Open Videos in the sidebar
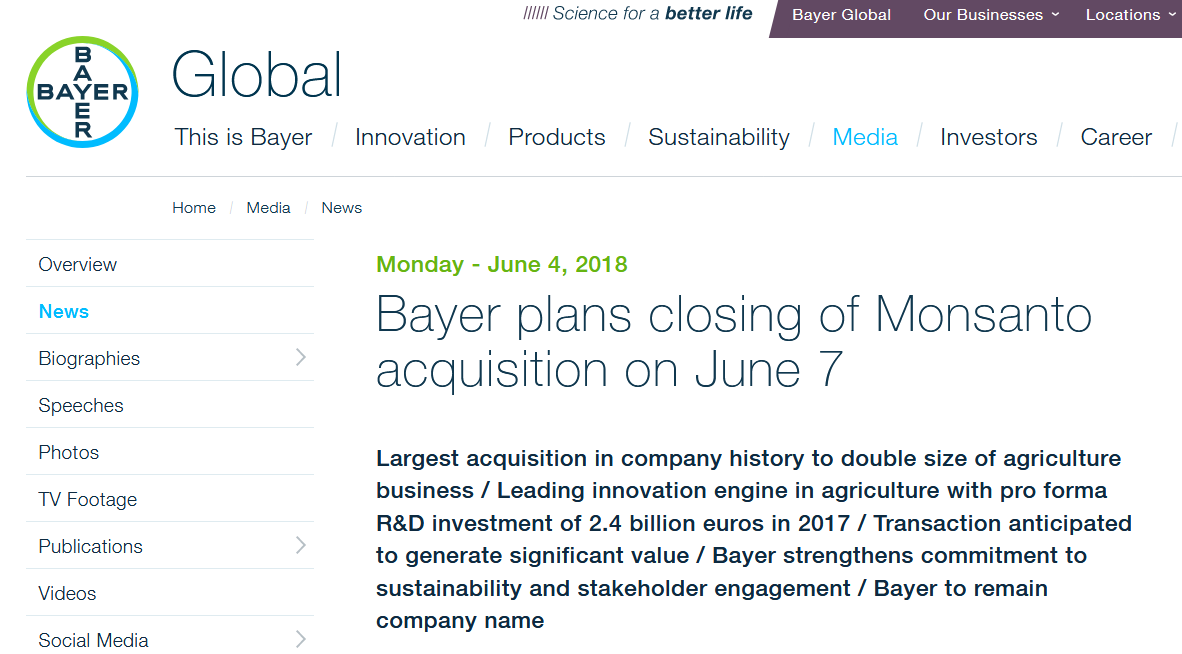This screenshot has width=1182, height=654. point(67,594)
